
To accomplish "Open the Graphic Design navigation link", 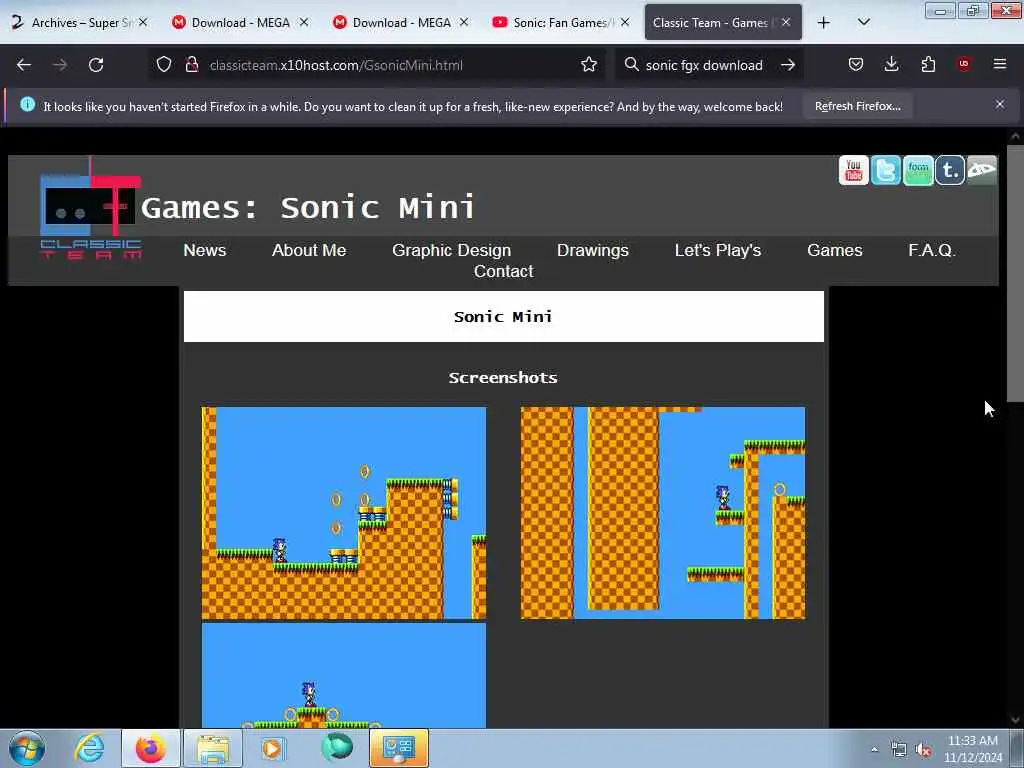I will [451, 250].
